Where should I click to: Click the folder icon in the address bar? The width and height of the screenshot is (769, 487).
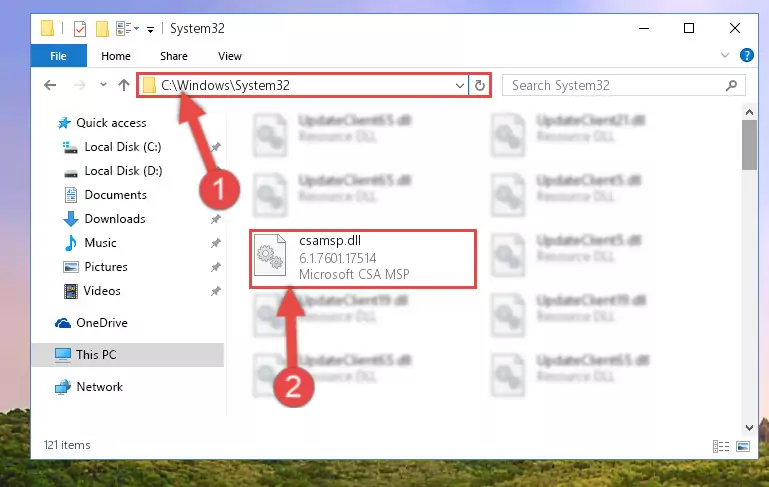tap(149, 85)
